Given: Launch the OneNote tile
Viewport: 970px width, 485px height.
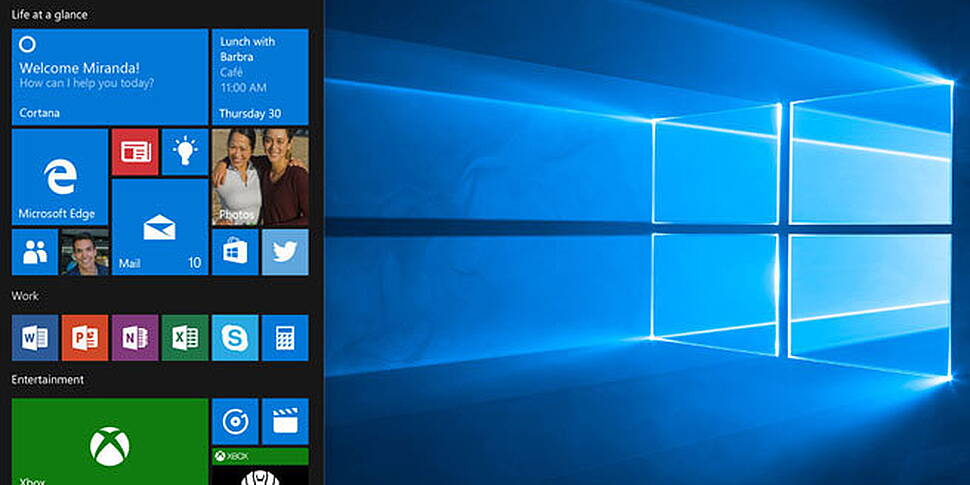Looking at the screenshot, I should point(135,338).
